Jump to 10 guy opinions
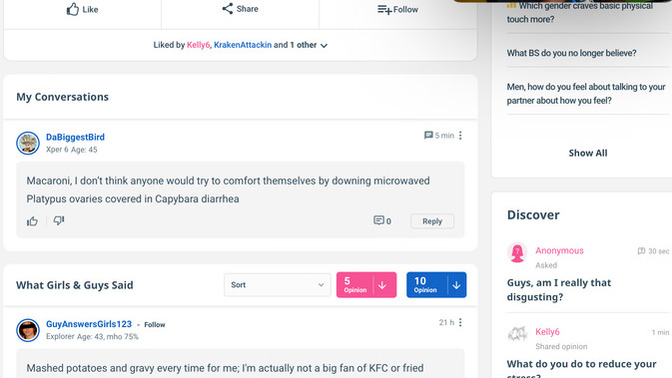 click(425, 285)
